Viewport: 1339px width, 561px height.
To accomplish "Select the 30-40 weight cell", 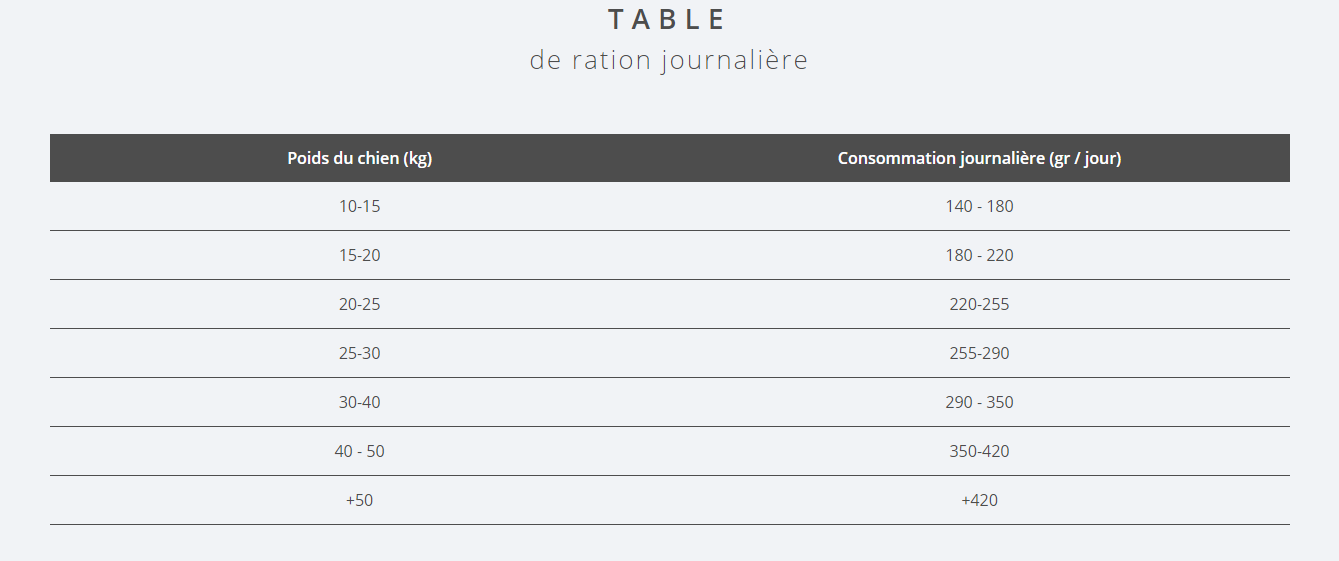I will pyautogui.click(x=360, y=402).
